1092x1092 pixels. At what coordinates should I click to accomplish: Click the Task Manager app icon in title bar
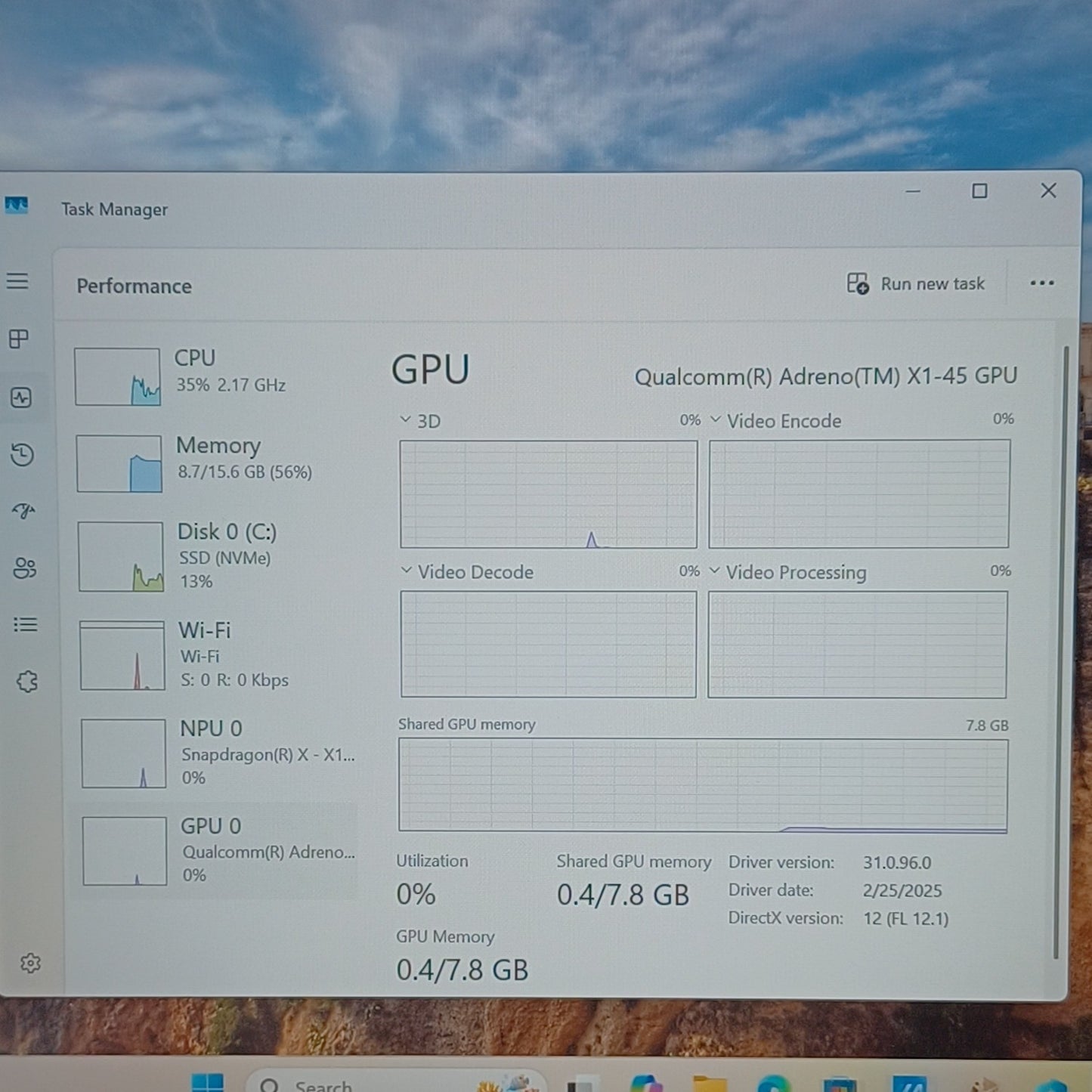17,205
